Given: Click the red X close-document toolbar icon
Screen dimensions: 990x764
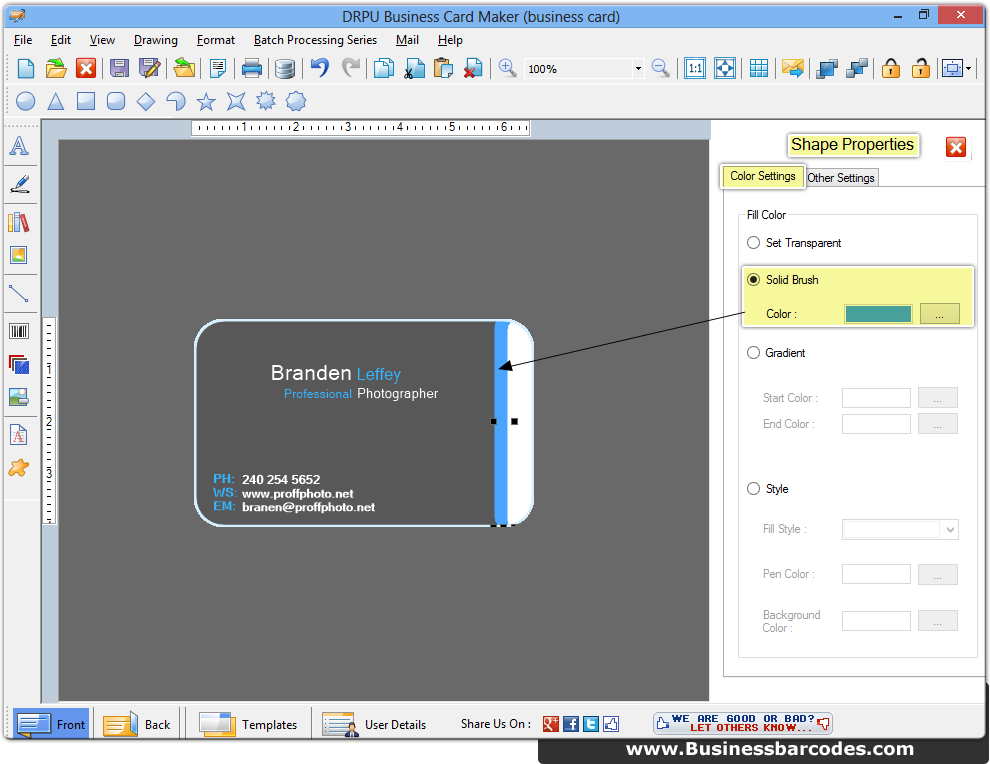Looking at the screenshot, I should [86, 68].
